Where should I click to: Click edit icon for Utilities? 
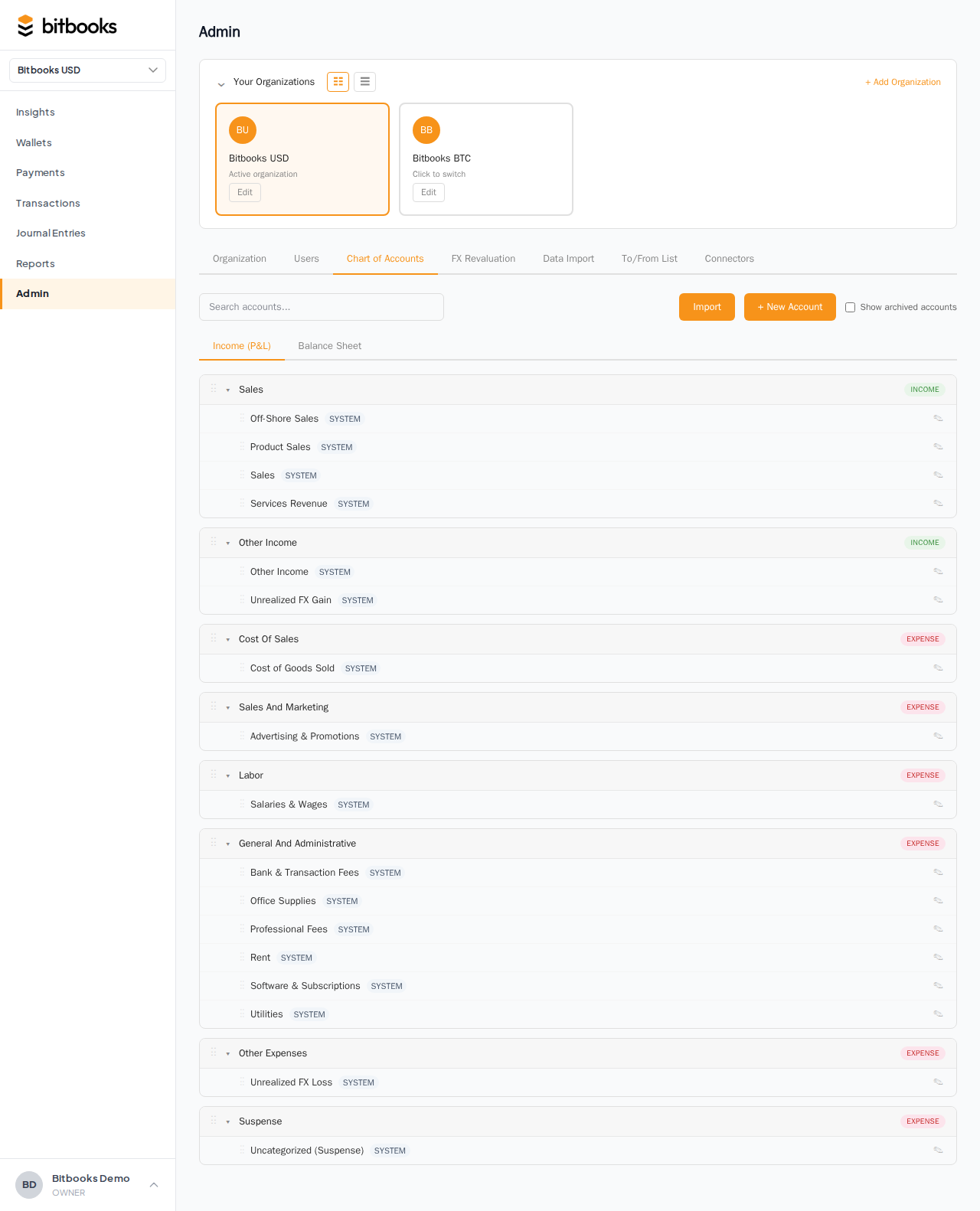coord(938,1014)
